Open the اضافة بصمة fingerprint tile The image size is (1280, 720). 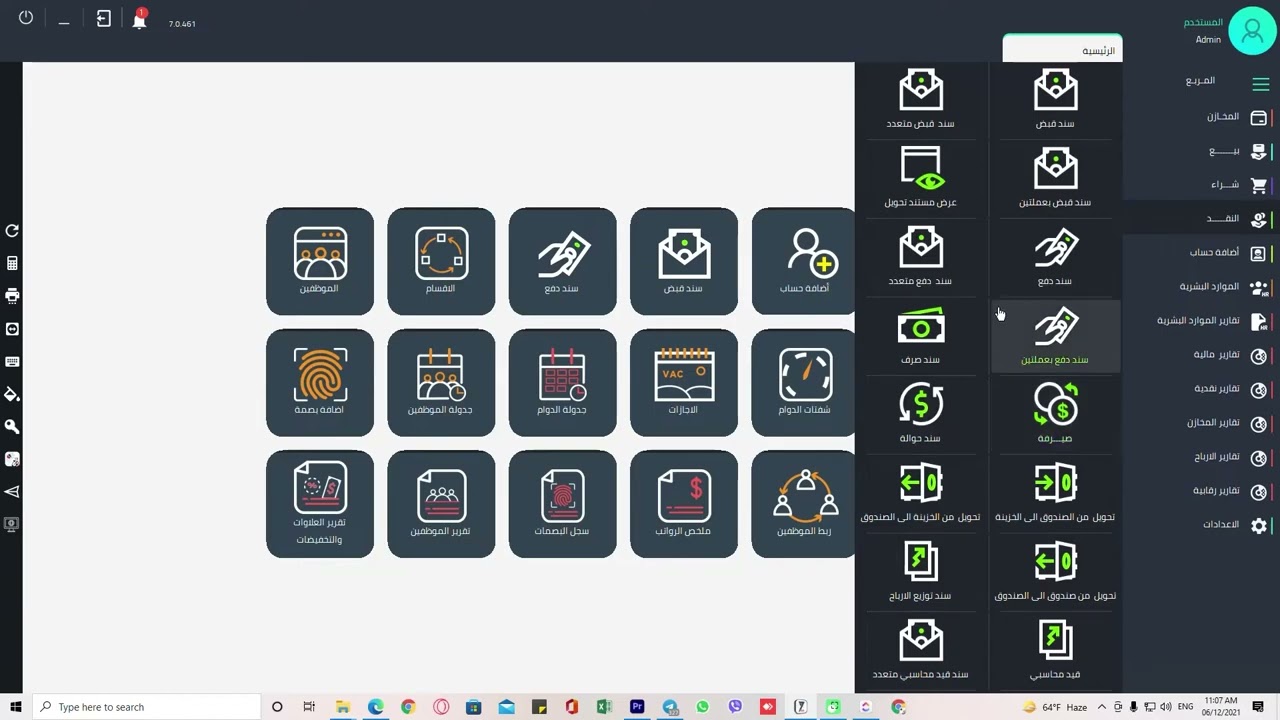coord(320,382)
